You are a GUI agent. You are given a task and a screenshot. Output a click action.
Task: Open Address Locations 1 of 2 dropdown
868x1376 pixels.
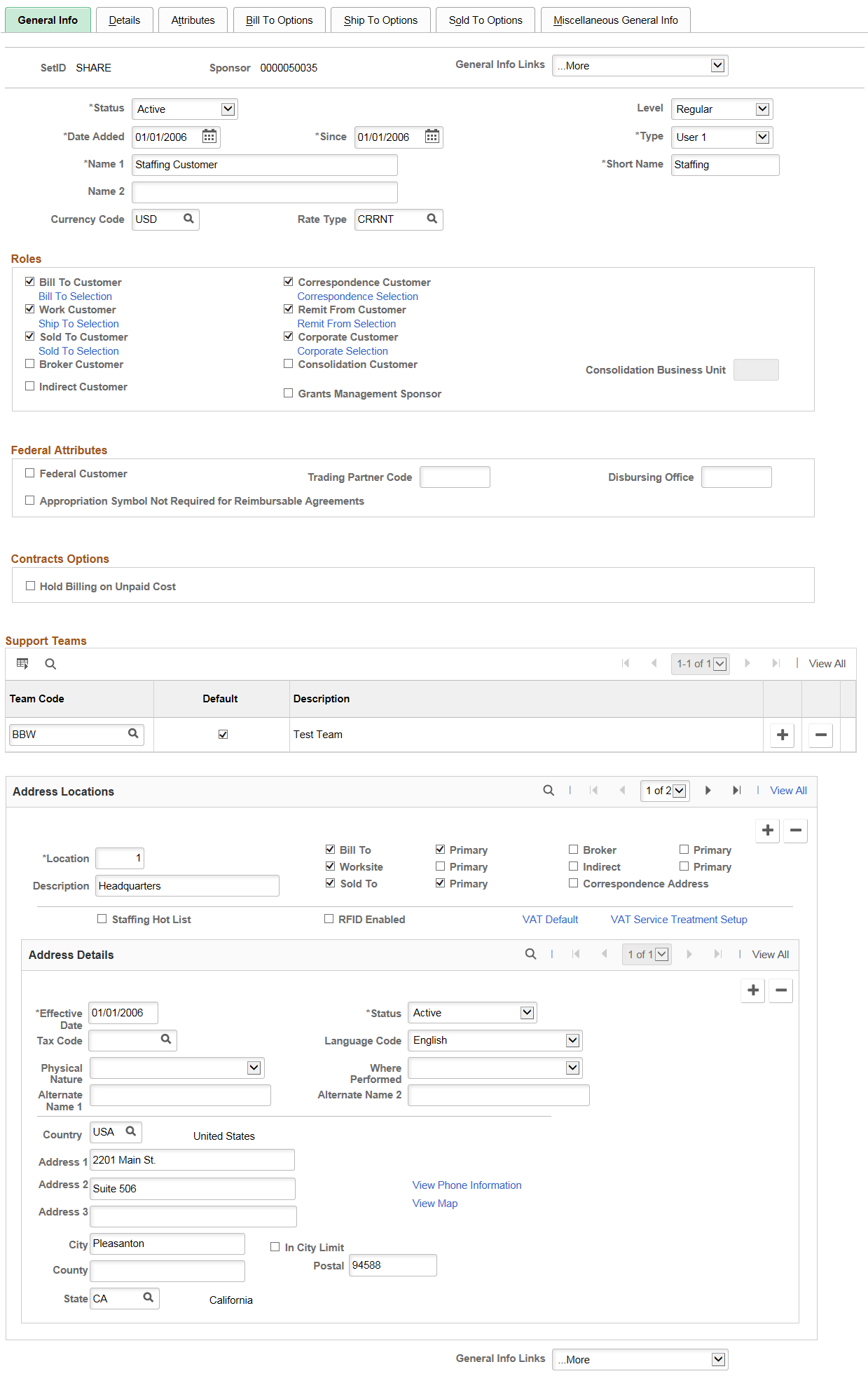[665, 791]
